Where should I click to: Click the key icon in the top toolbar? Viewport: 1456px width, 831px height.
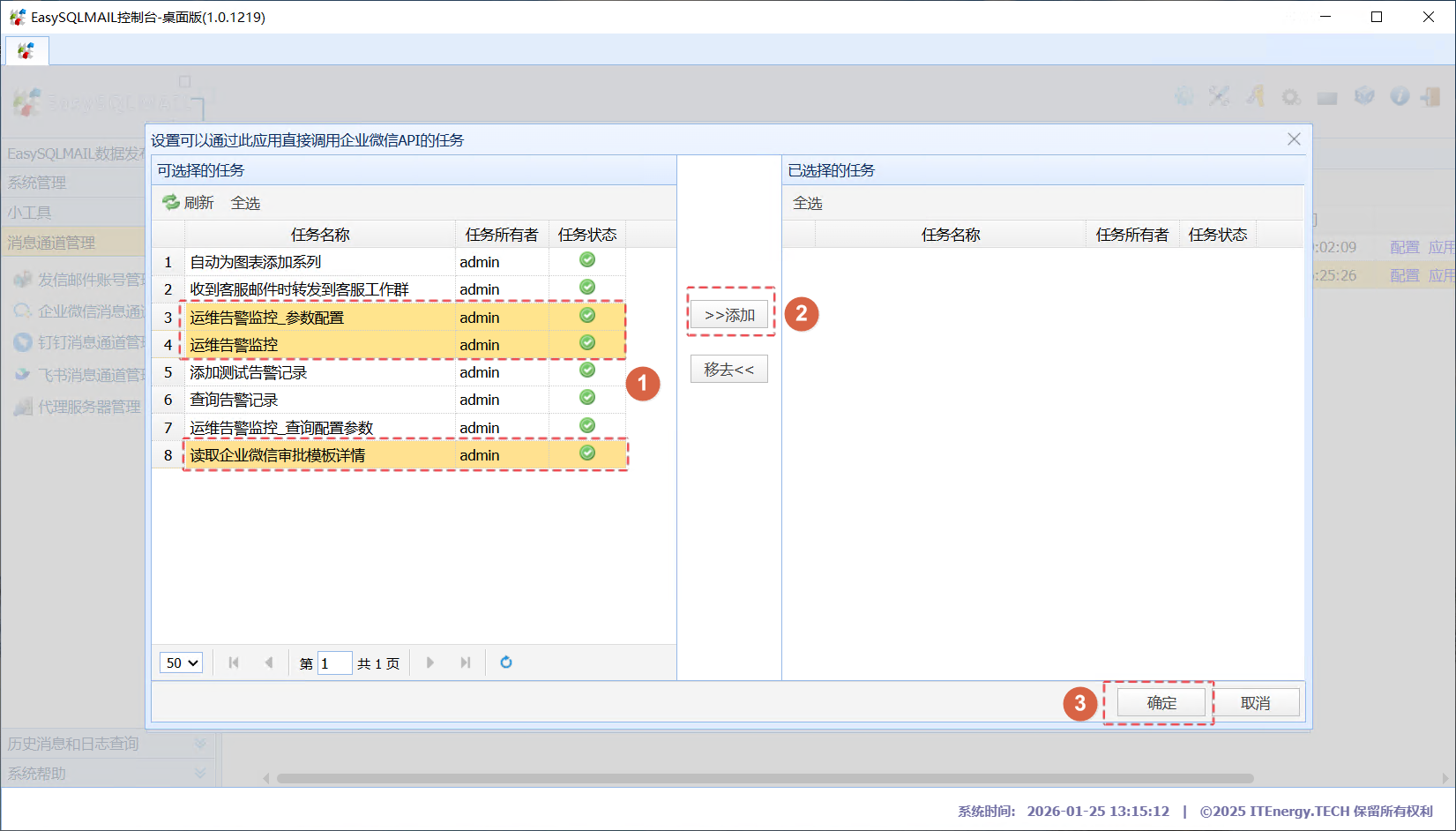(1255, 97)
